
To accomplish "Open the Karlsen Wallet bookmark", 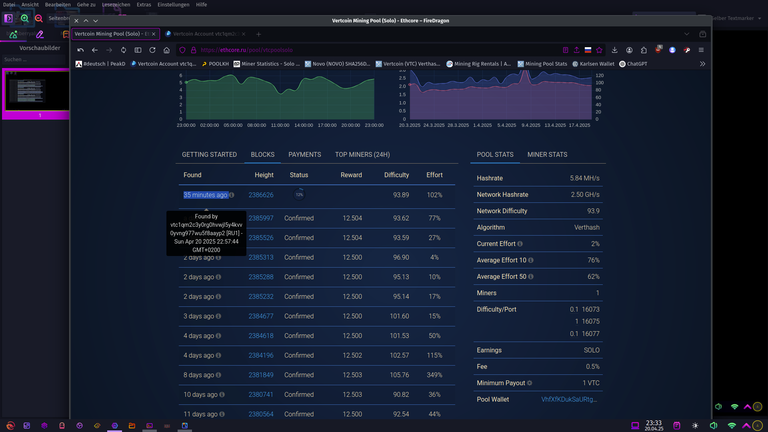I will click(x=593, y=64).
